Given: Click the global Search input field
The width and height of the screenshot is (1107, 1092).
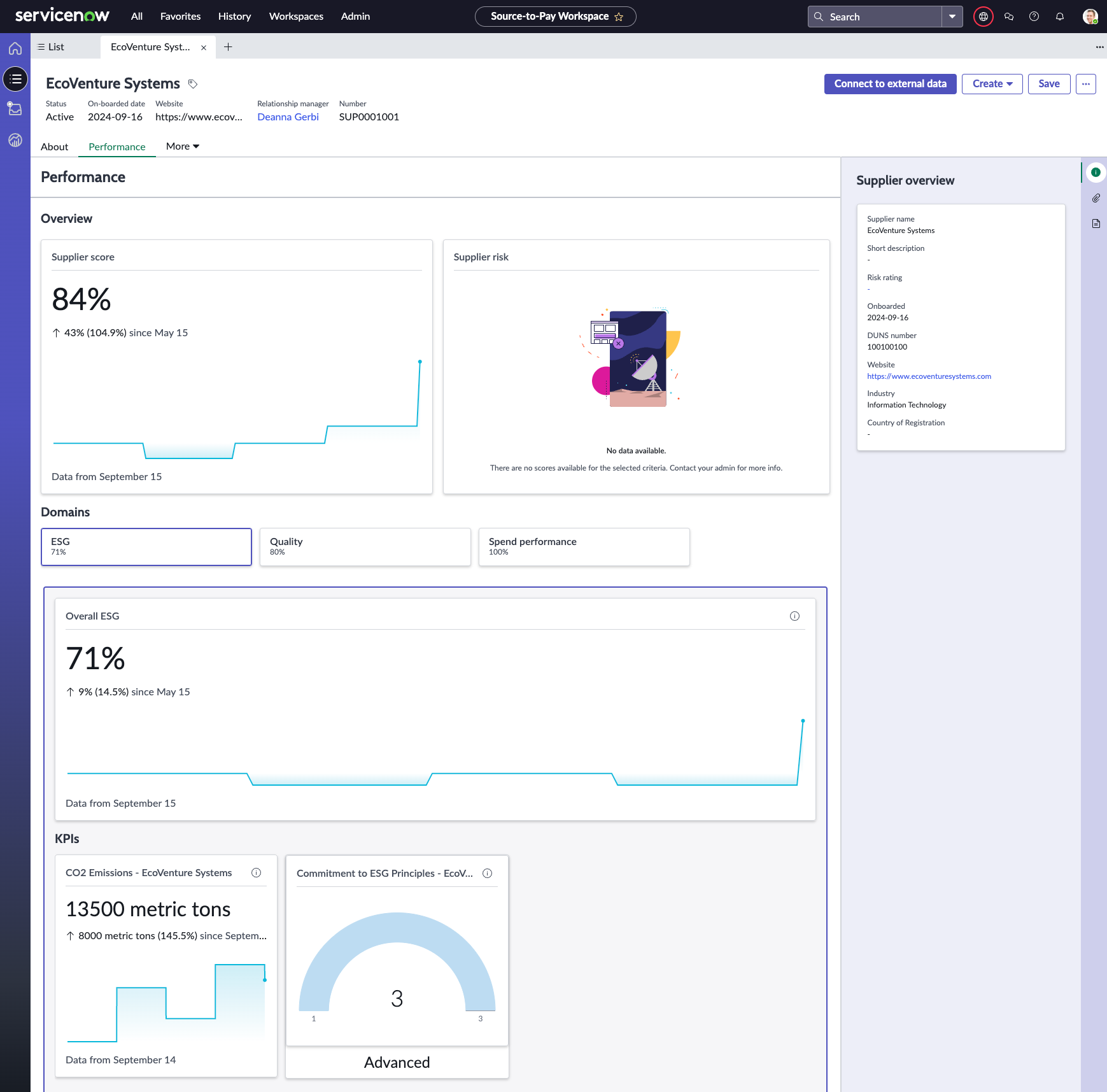Looking at the screenshot, I should pos(875,17).
